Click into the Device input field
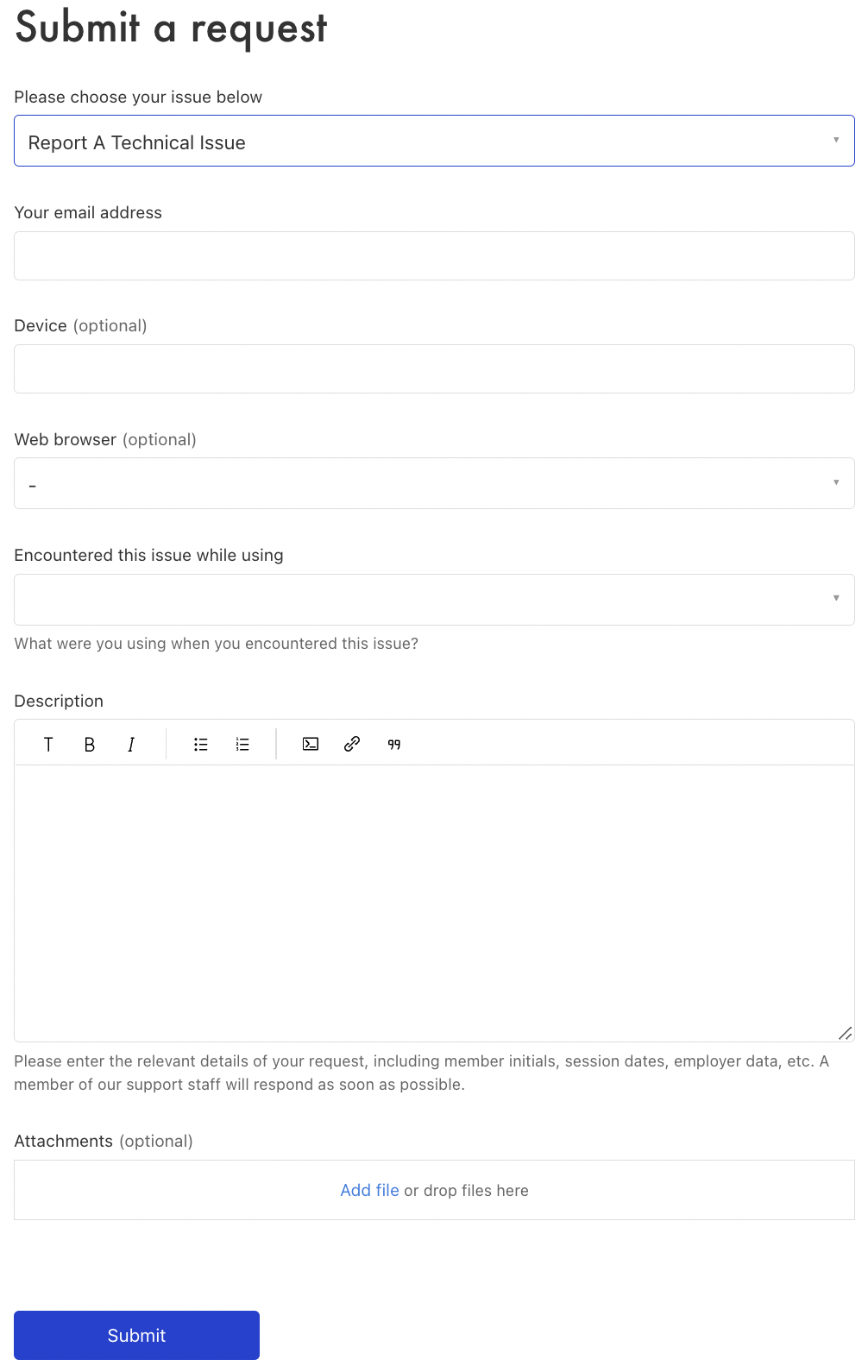The image size is (868, 1372). [433, 369]
